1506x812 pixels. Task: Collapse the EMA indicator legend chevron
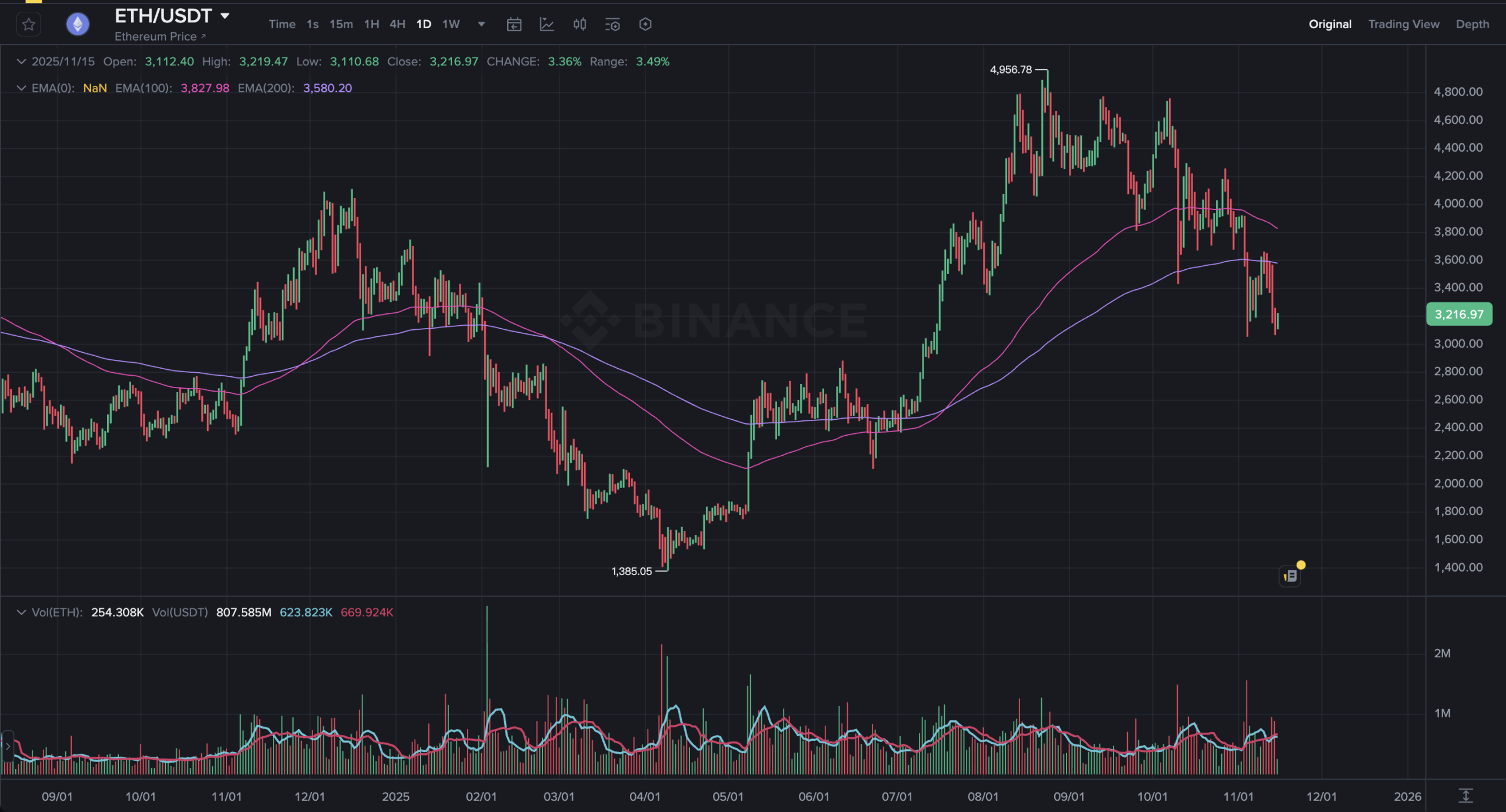click(x=21, y=88)
